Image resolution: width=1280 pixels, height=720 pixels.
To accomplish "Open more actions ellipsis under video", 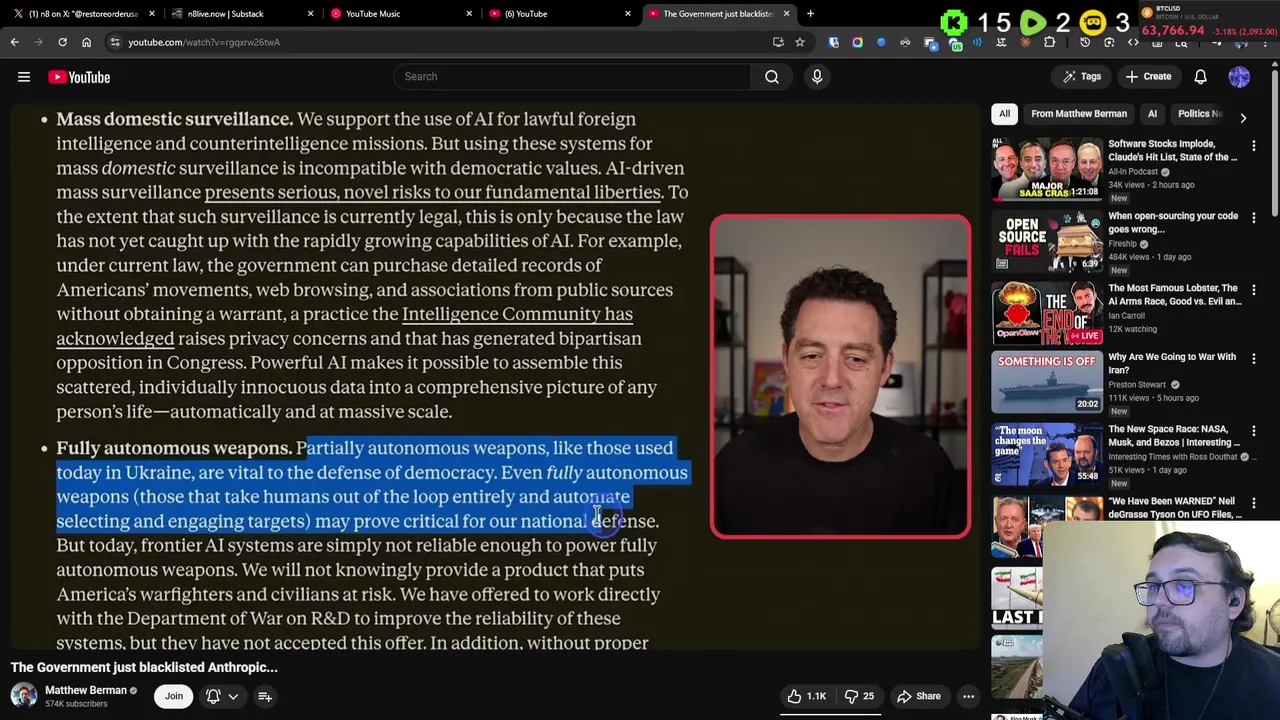I will tap(968, 696).
